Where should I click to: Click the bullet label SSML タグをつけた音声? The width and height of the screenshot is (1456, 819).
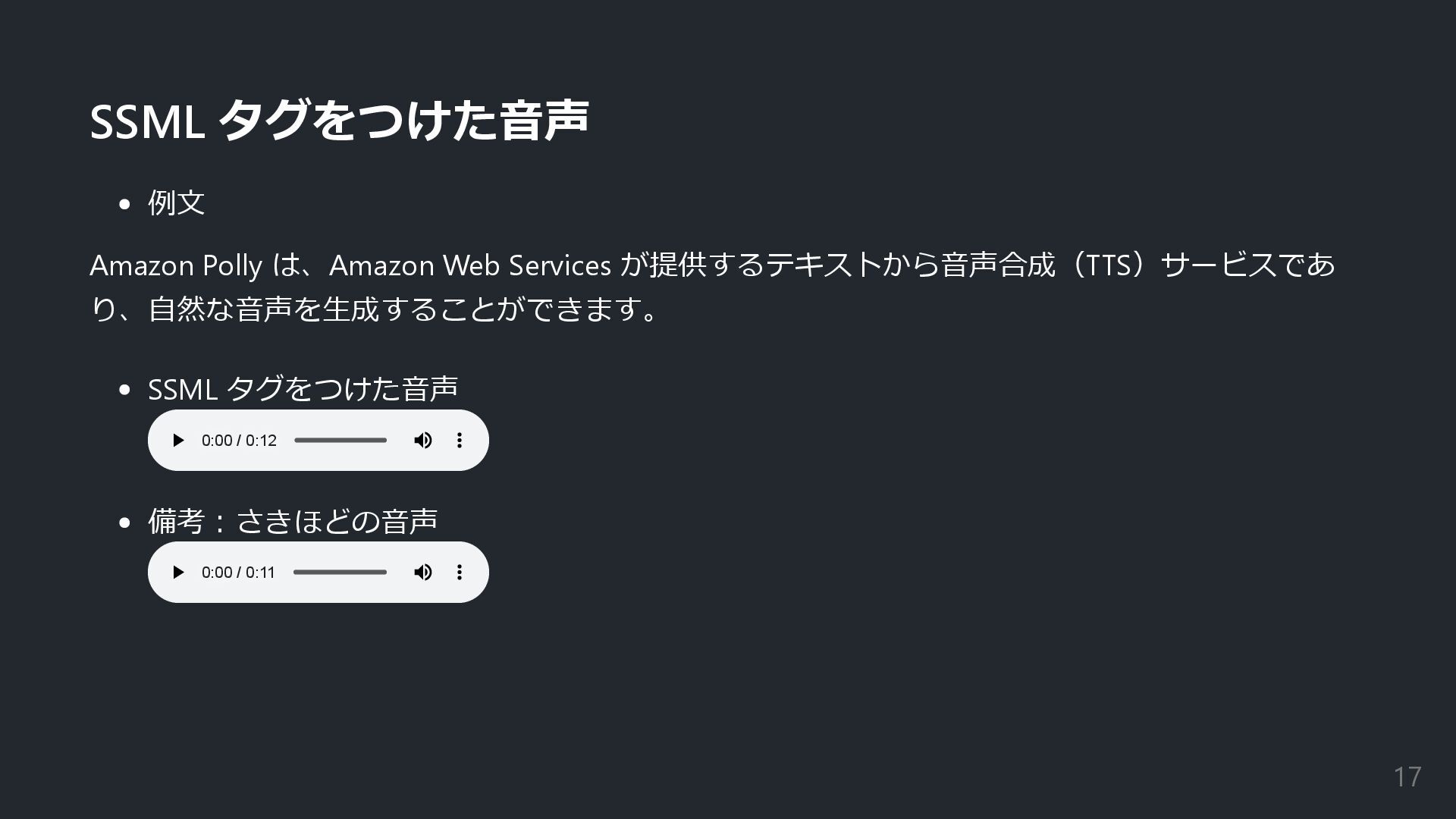pos(303,389)
